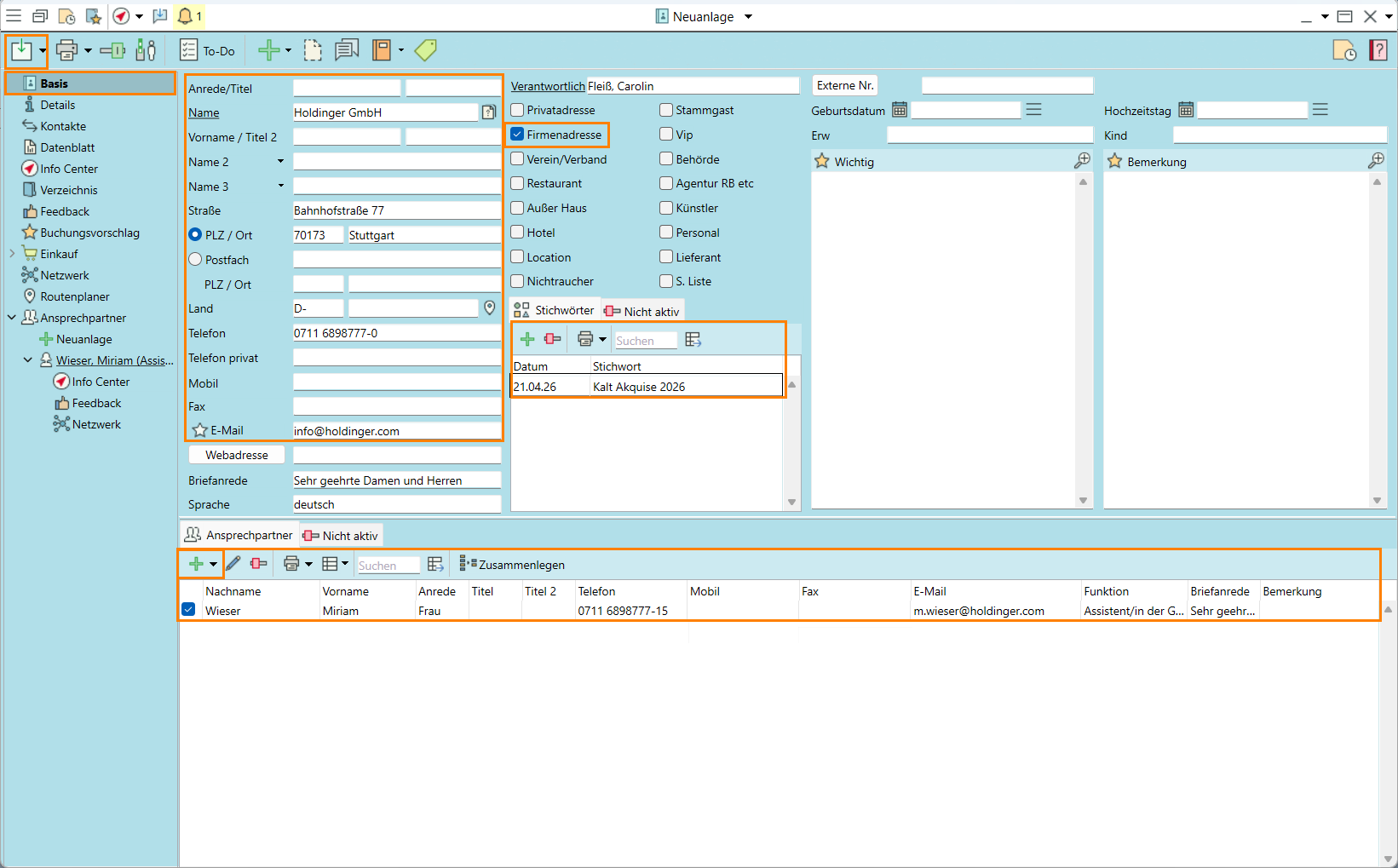Click the hamburger menu icon

click(x=14, y=16)
